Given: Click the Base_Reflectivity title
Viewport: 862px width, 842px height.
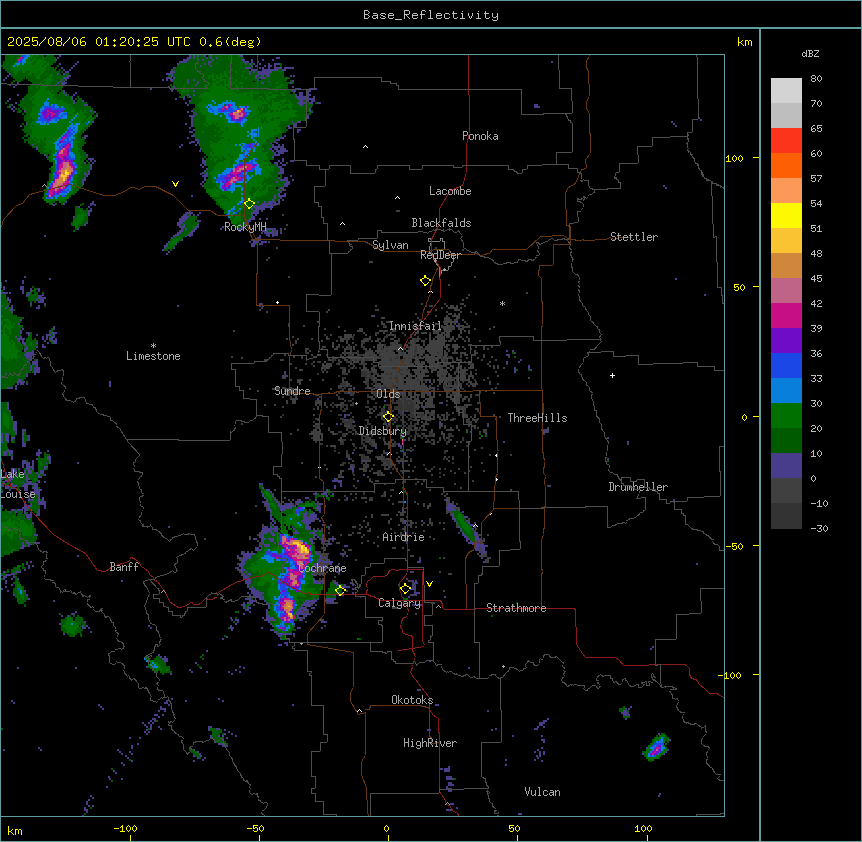Looking at the screenshot, I should click(431, 15).
